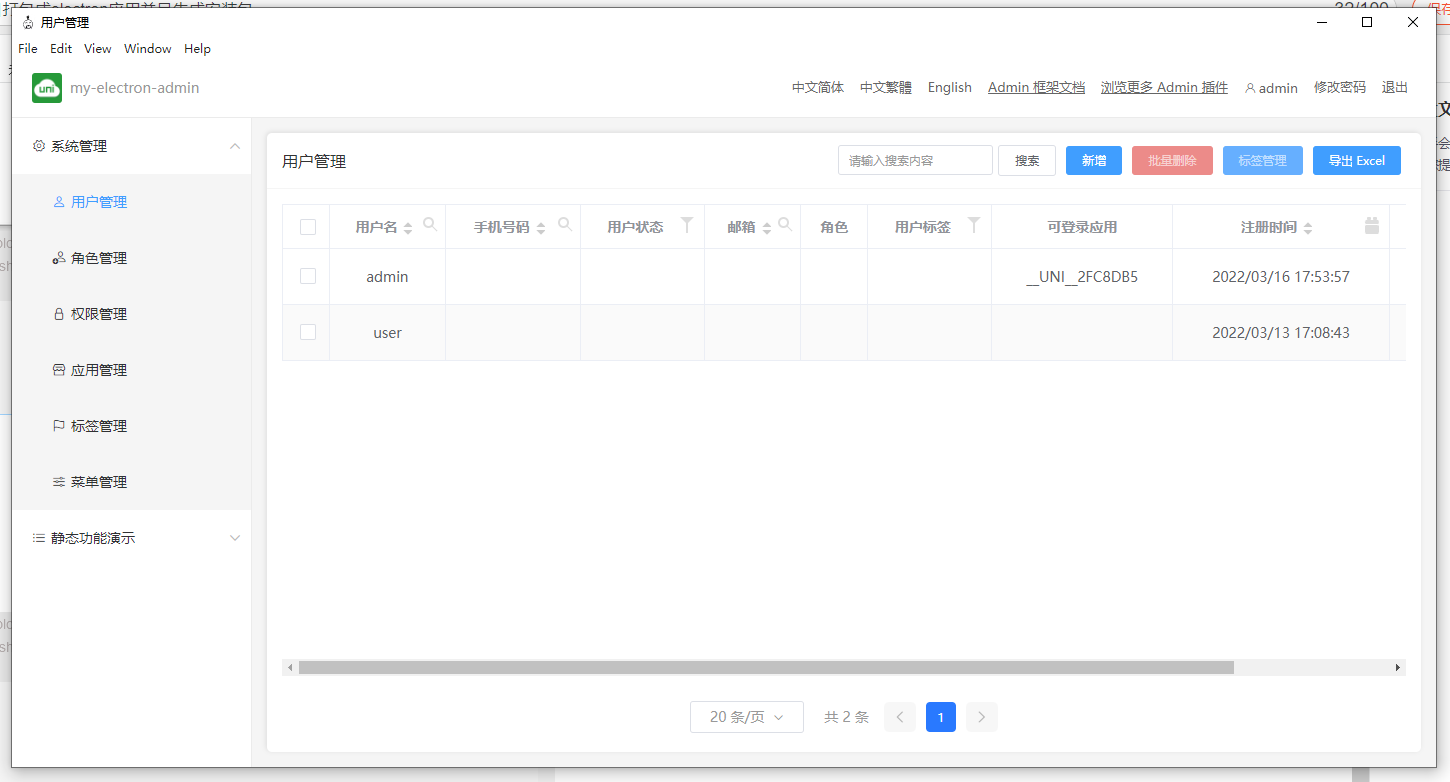Viewport: 1450px width, 782px height.
Task: Open the filter funnel on 用户状态 column
Action: tap(687, 224)
